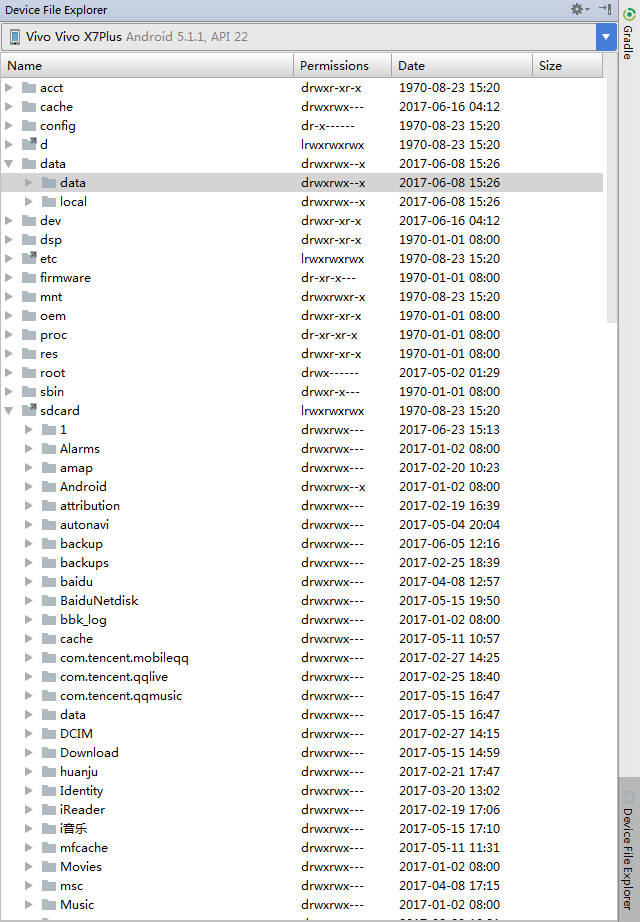Select the baidu folder
Viewport: 640px width, 922px height.
click(x=76, y=582)
